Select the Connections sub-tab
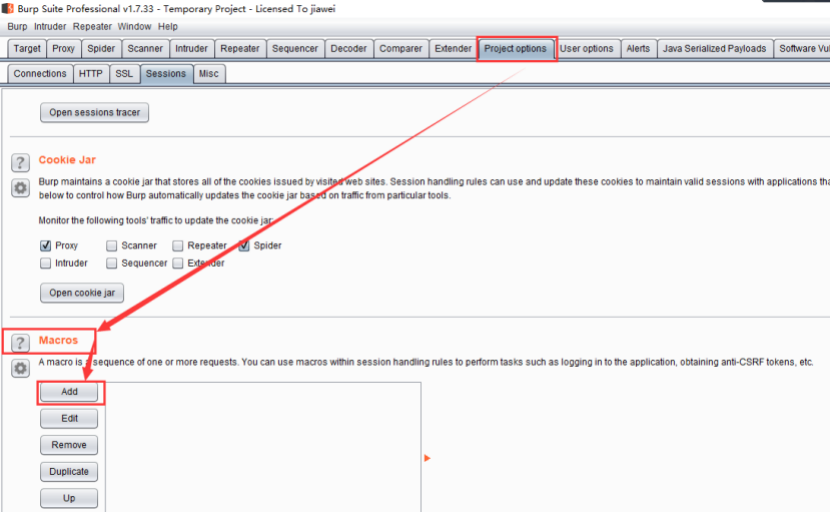The height and width of the screenshot is (512, 832). [x=40, y=74]
